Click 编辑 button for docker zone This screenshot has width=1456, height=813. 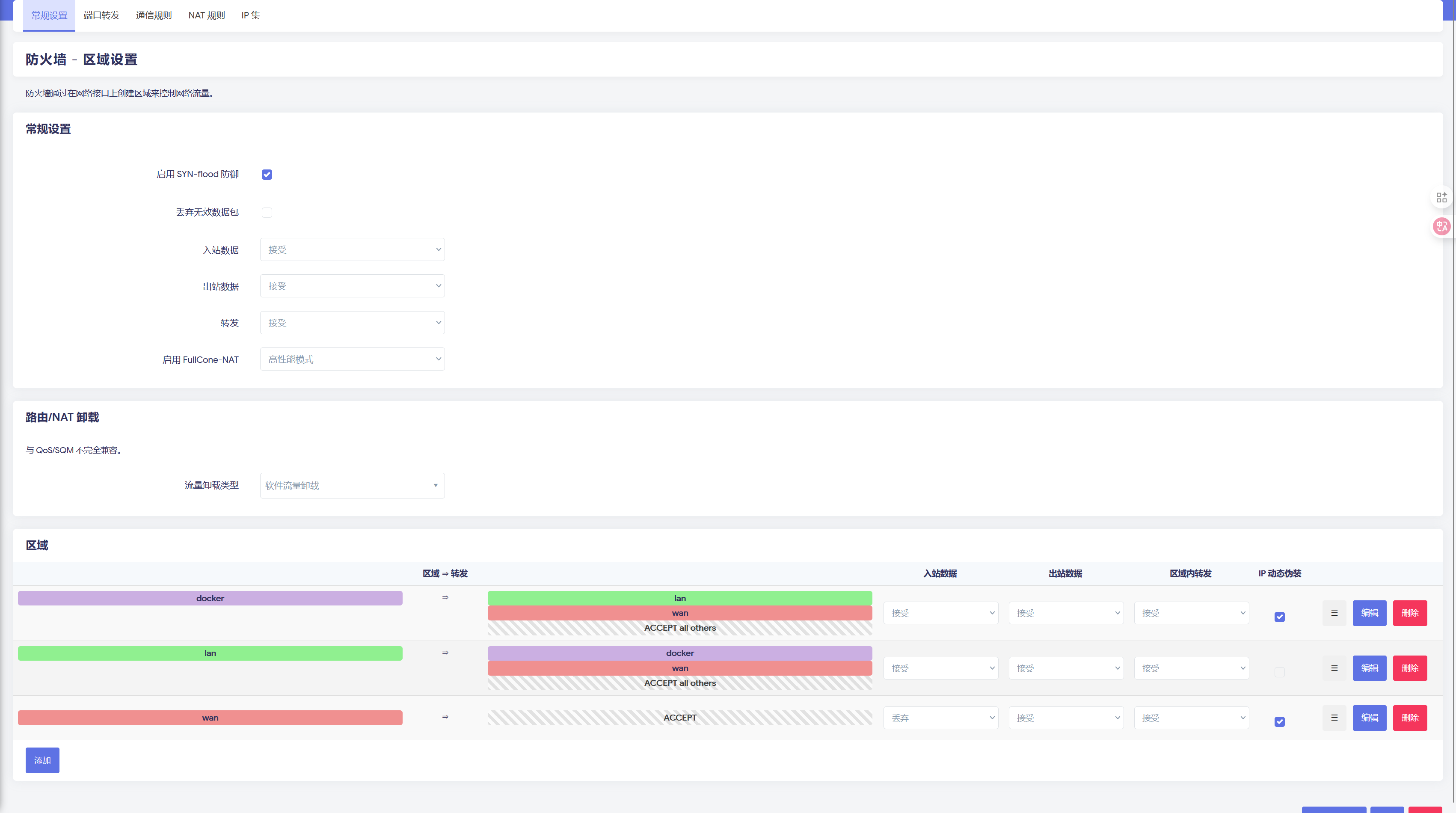1369,613
